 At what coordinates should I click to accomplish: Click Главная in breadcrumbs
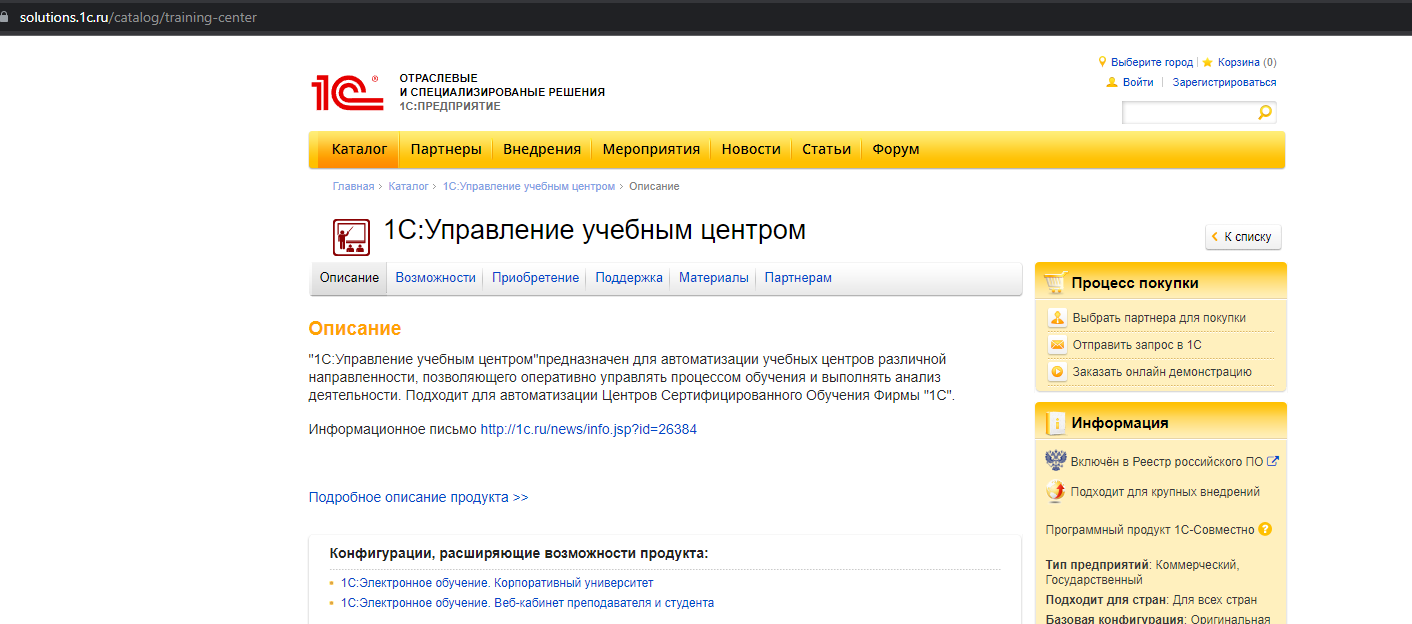(353, 186)
